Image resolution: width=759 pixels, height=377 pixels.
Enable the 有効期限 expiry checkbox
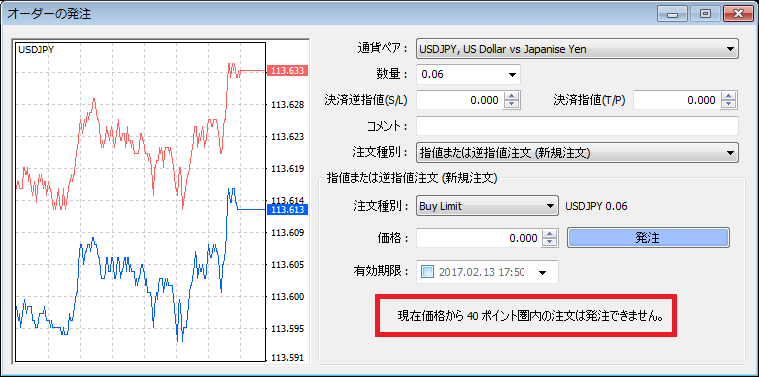pyautogui.click(x=428, y=272)
